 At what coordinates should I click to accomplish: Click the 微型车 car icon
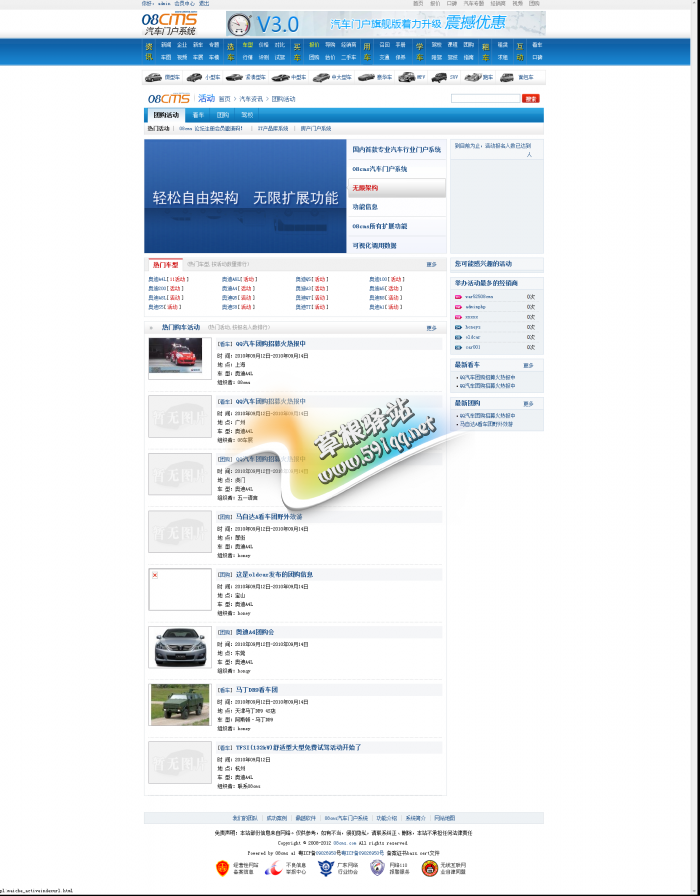(x=153, y=77)
